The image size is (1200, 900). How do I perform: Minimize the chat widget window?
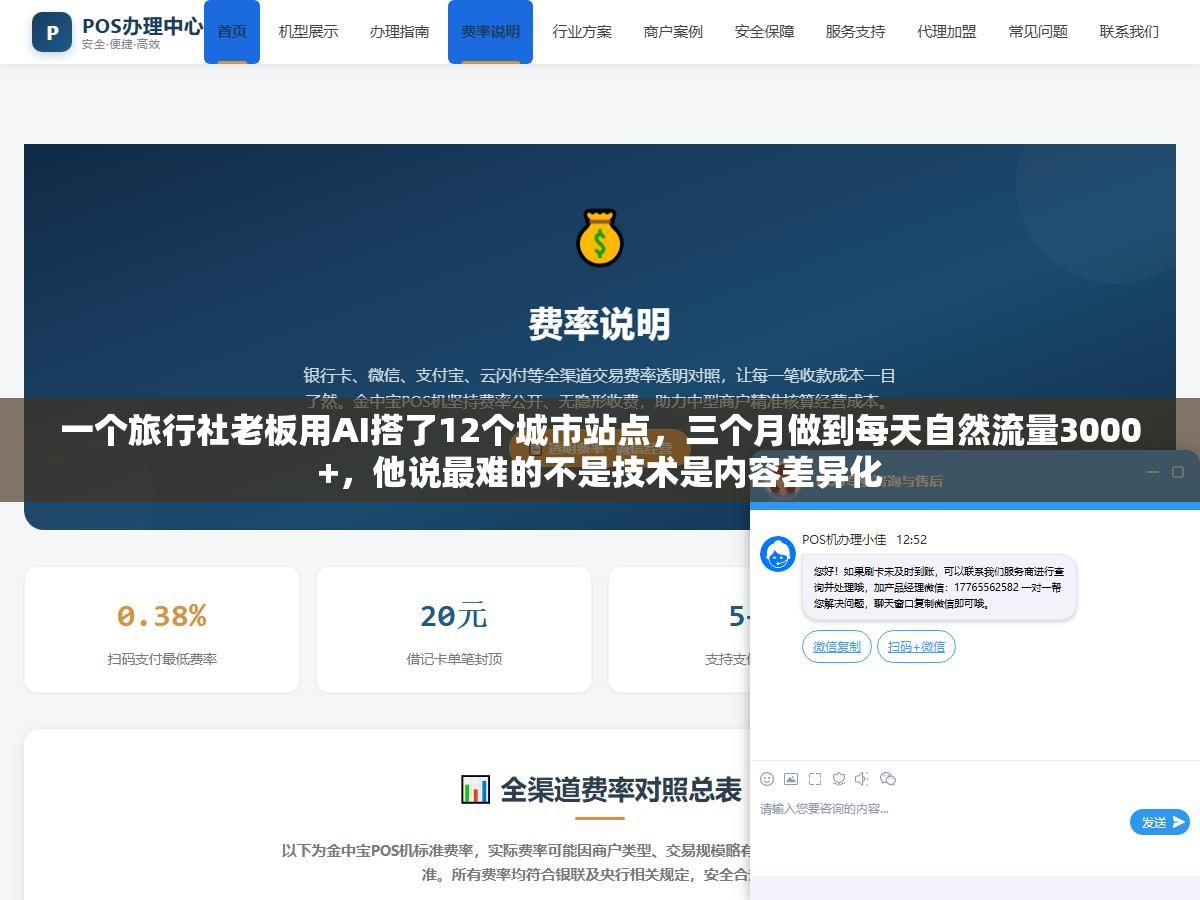point(1152,472)
